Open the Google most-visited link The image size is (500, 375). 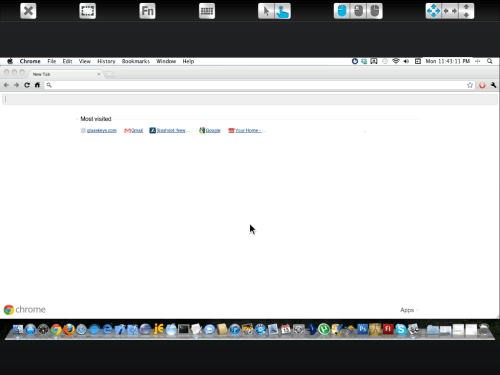click(213, 131)
